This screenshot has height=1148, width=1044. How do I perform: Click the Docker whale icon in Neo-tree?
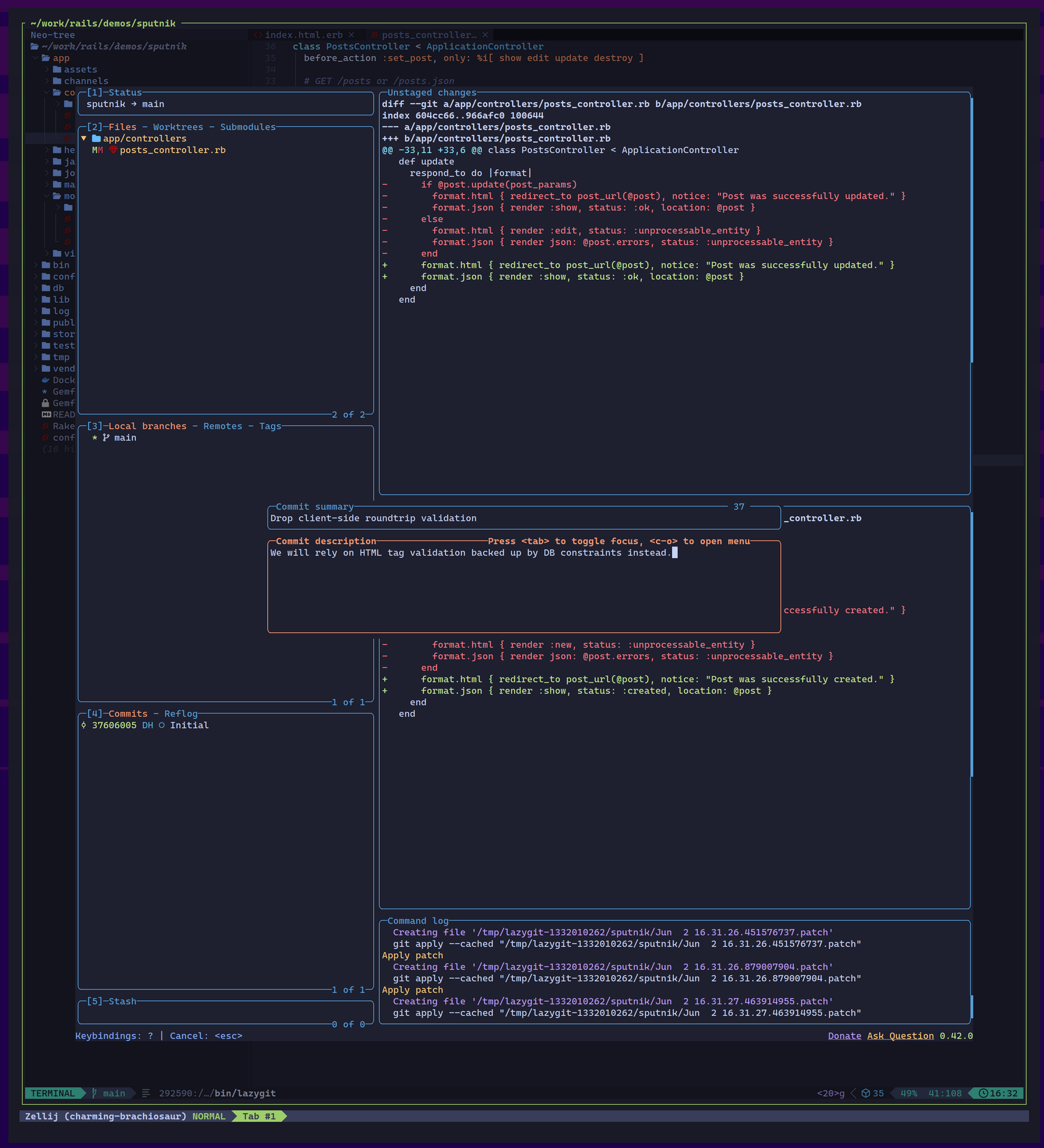45,380
